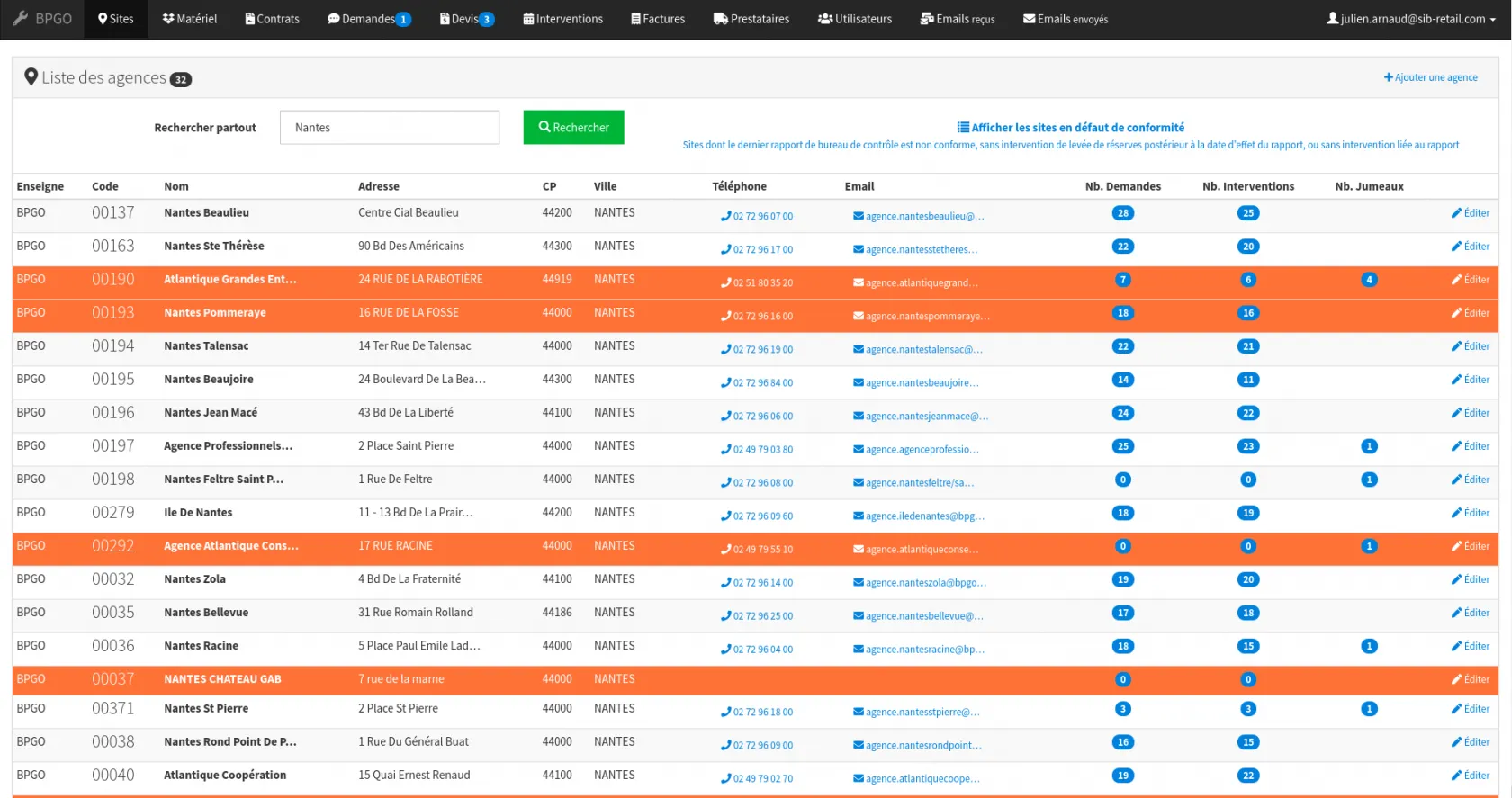Screen dimensions: 1512x798
Task: Click the phone icon for Nantes Beaulieu
Action: pyautogui.click(x=725, y=216)
